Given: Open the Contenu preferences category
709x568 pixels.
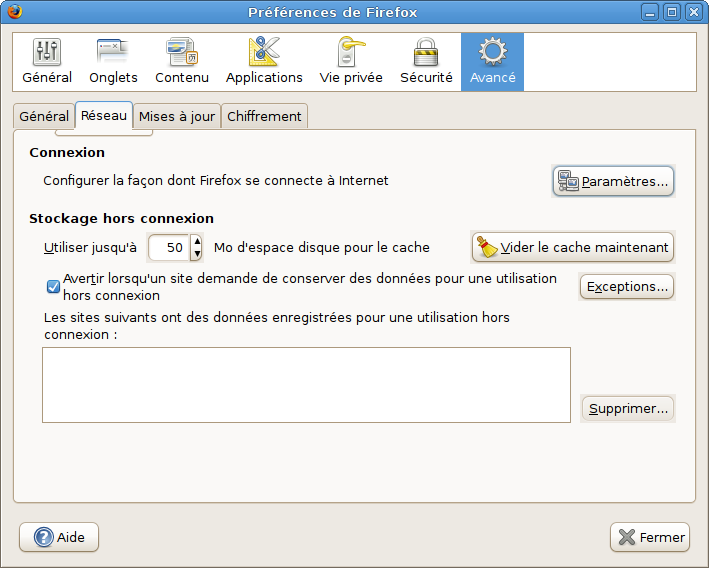Looking at the screenshot, I should [x=182, y=62].
